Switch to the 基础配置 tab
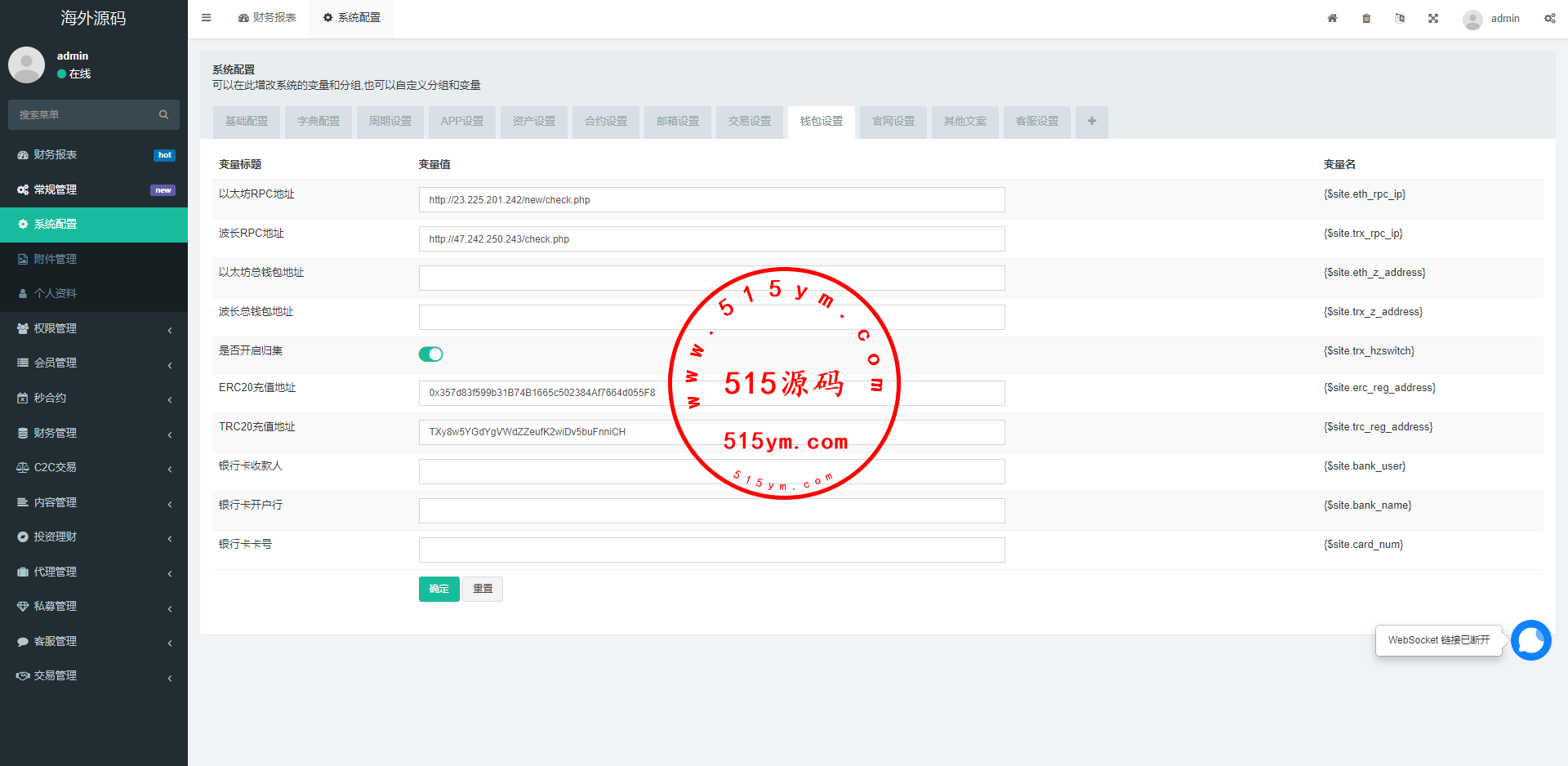Viewport: 1568px width, 766px height. coord(247,122)
